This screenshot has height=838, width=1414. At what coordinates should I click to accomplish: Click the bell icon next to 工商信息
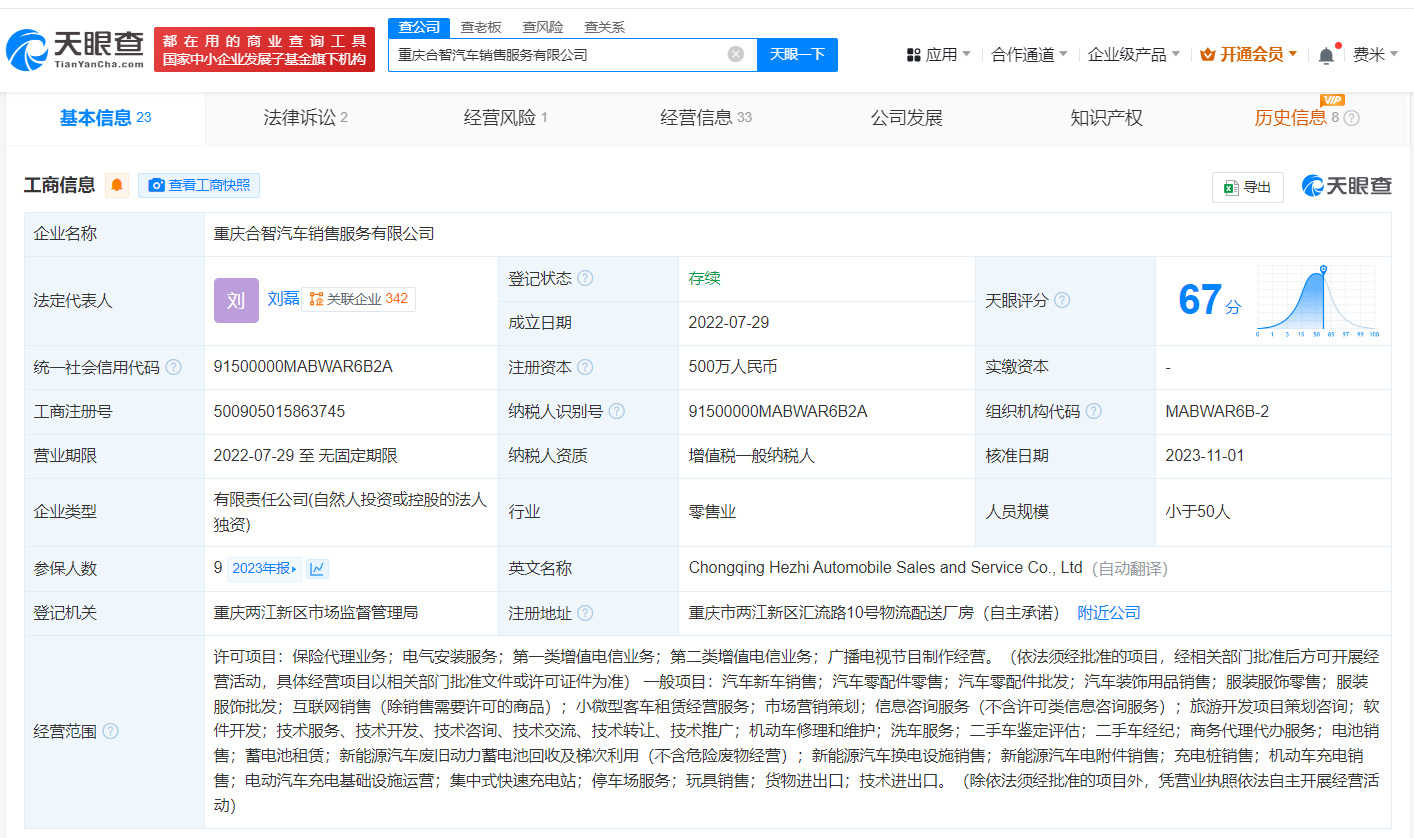(x=117, y=185)
